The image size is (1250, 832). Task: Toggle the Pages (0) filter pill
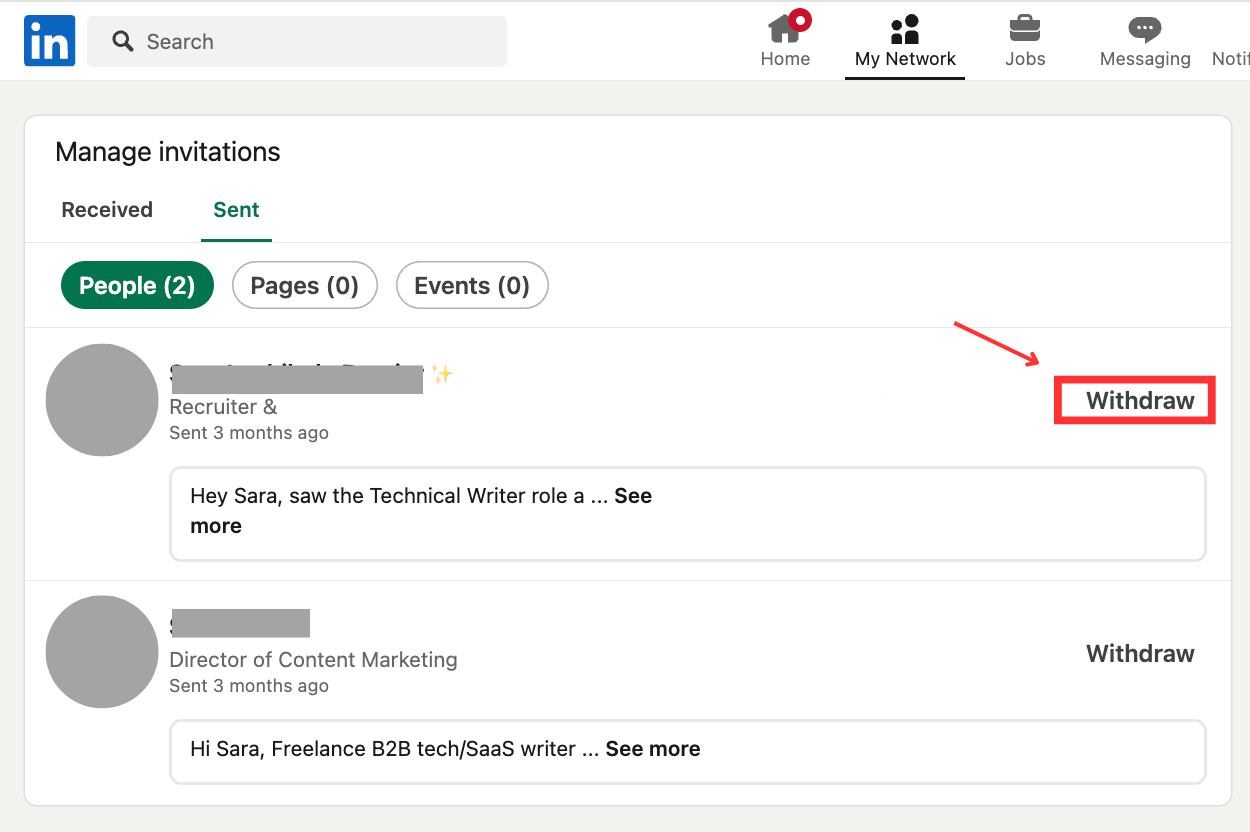(x=304, y=286)
